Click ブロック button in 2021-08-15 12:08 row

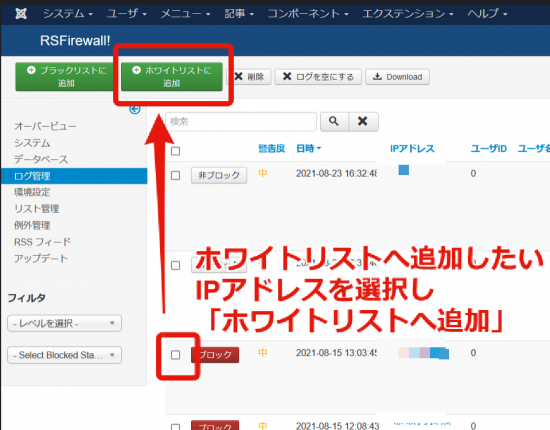(x=215, y=425)
